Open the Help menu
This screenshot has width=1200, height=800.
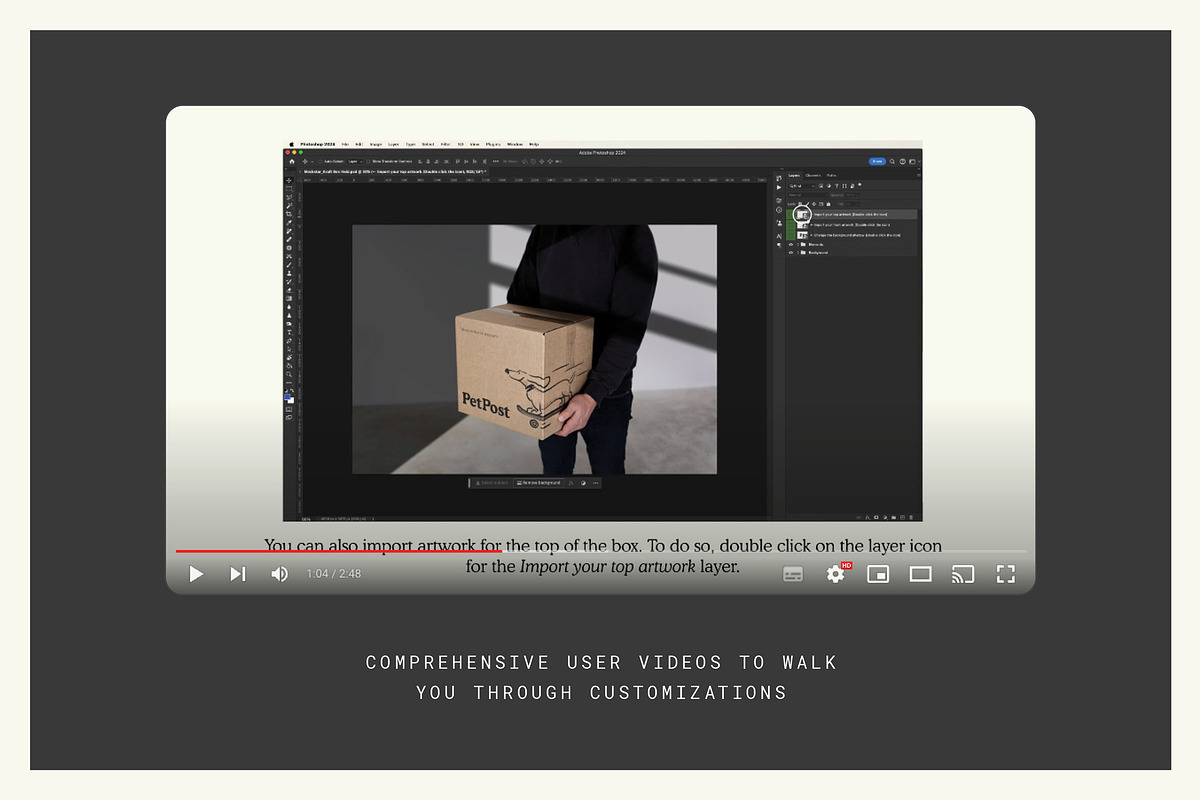[534, 144]
